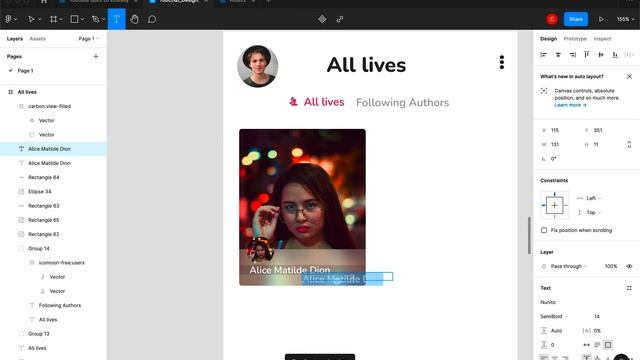Click the profile photo on canvas
The image size is (640, 360).
pos(258,66)
